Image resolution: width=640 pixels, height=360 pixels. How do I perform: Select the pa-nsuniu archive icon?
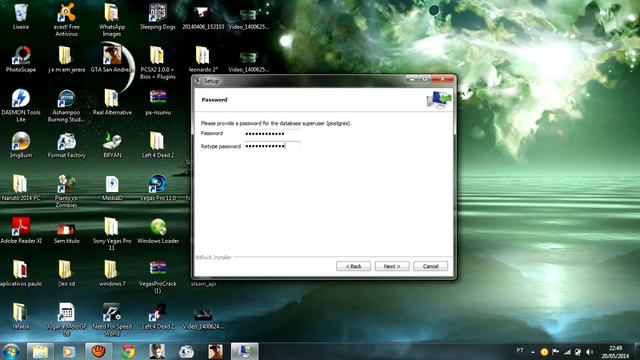(158, 102)
